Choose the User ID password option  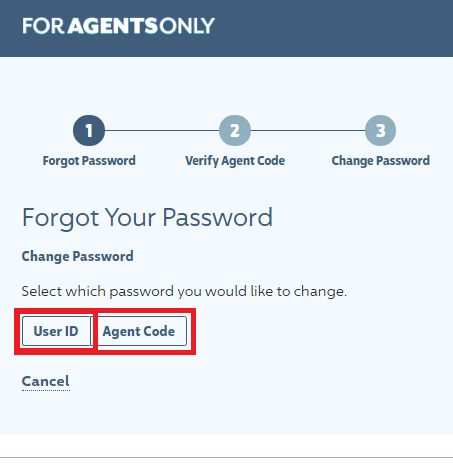[x=56, y=331]
